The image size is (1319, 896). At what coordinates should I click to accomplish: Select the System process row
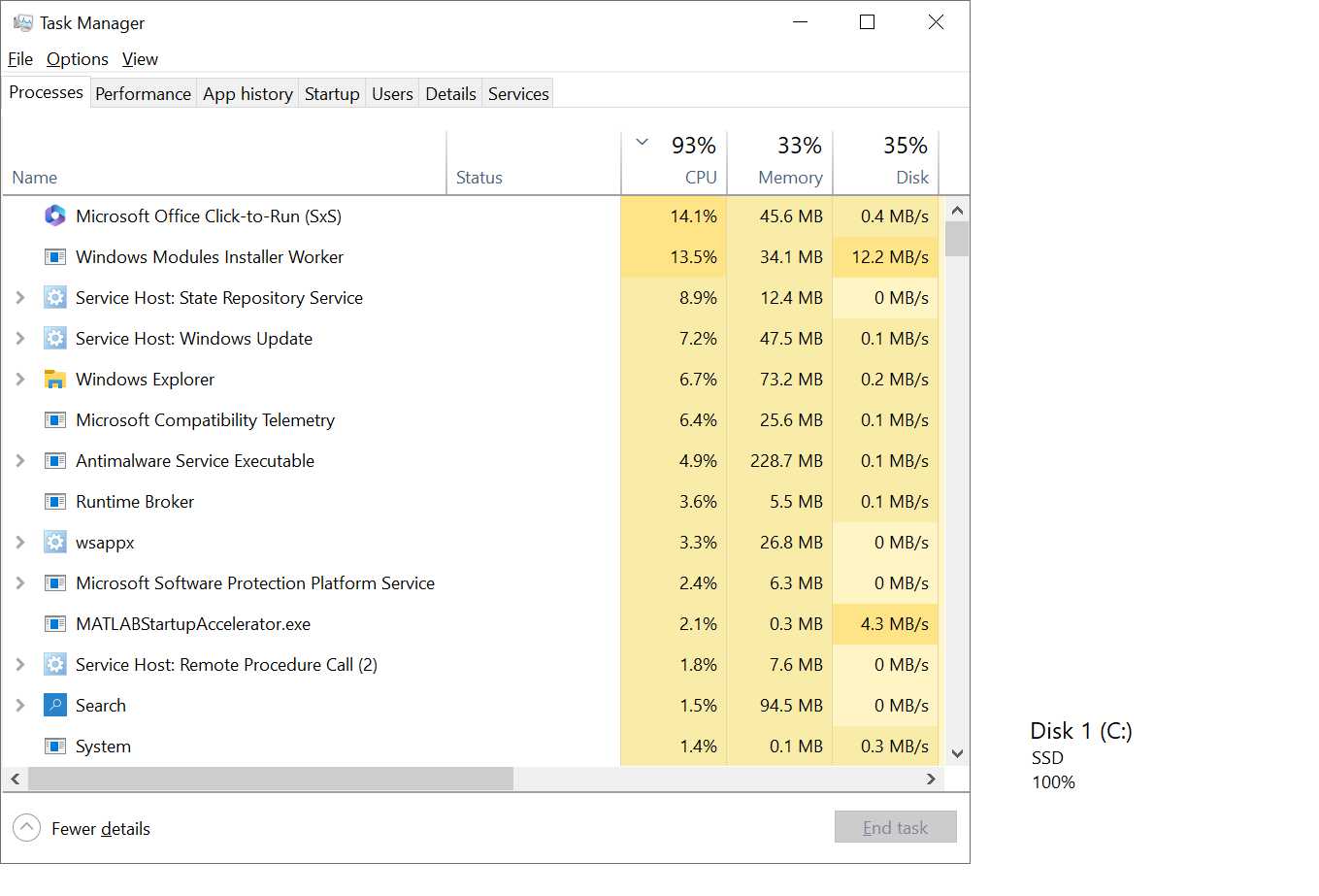click(x=291, y=746)
